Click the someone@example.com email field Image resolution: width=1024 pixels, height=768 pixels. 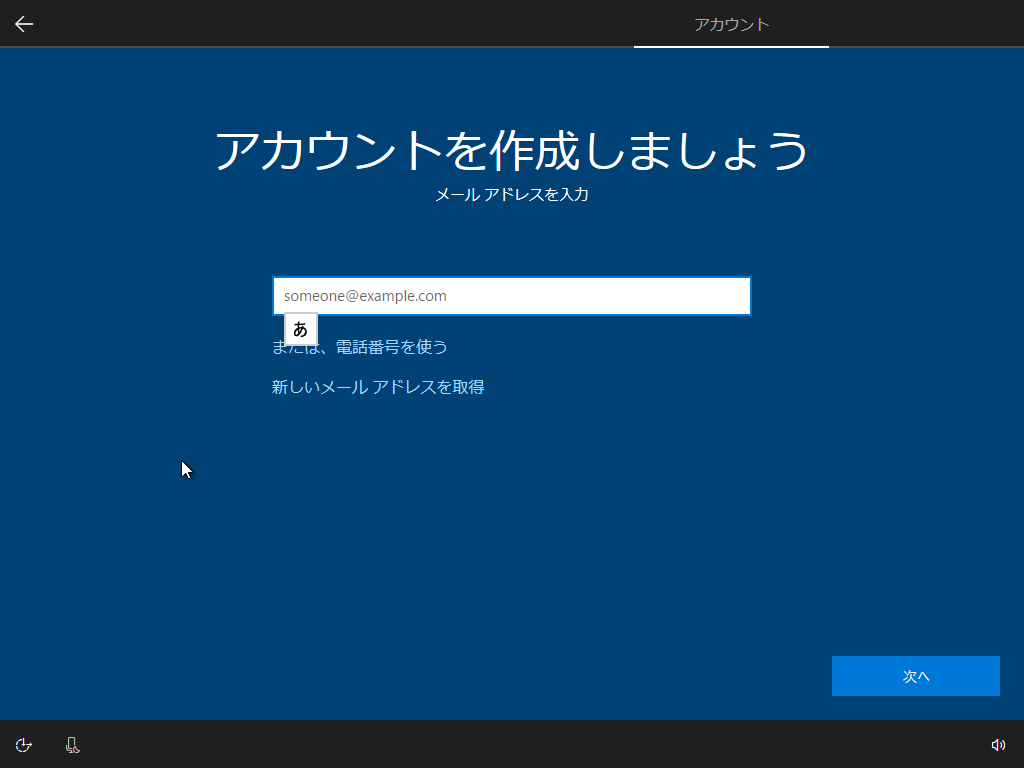[511, 295]
